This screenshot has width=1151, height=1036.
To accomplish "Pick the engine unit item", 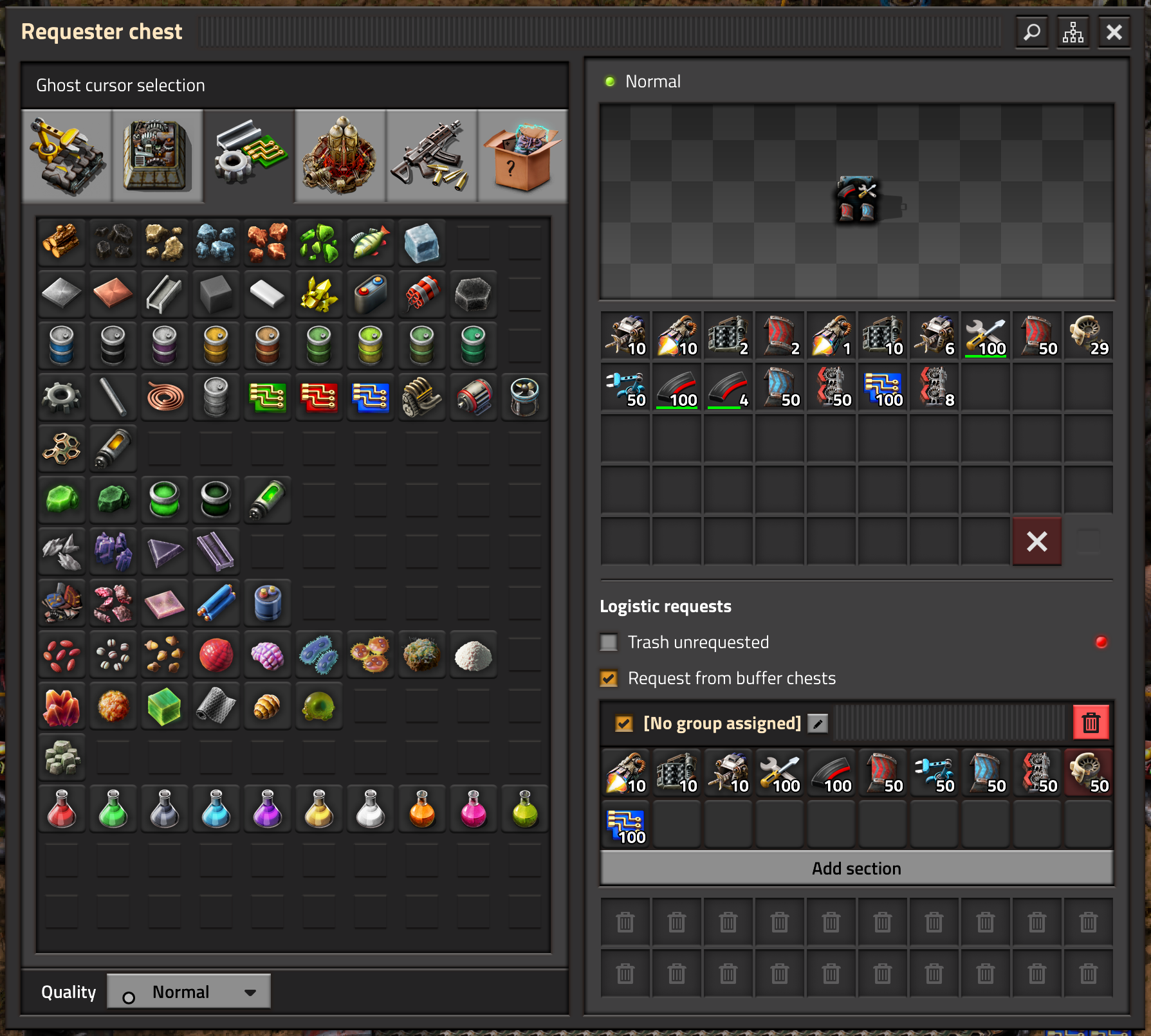I will pyautogui.click(x=422, y=397).
